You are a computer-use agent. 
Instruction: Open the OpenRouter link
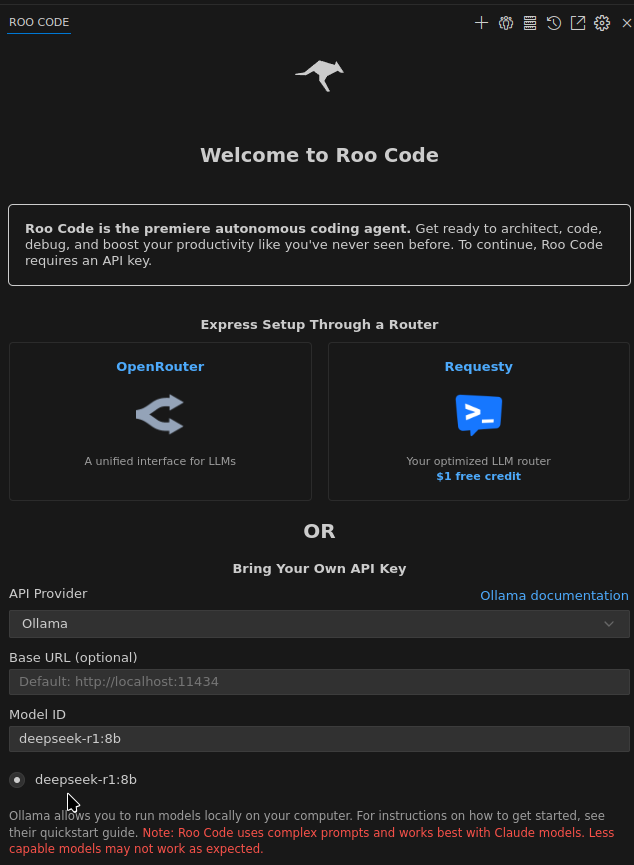(x=160, y=366)
